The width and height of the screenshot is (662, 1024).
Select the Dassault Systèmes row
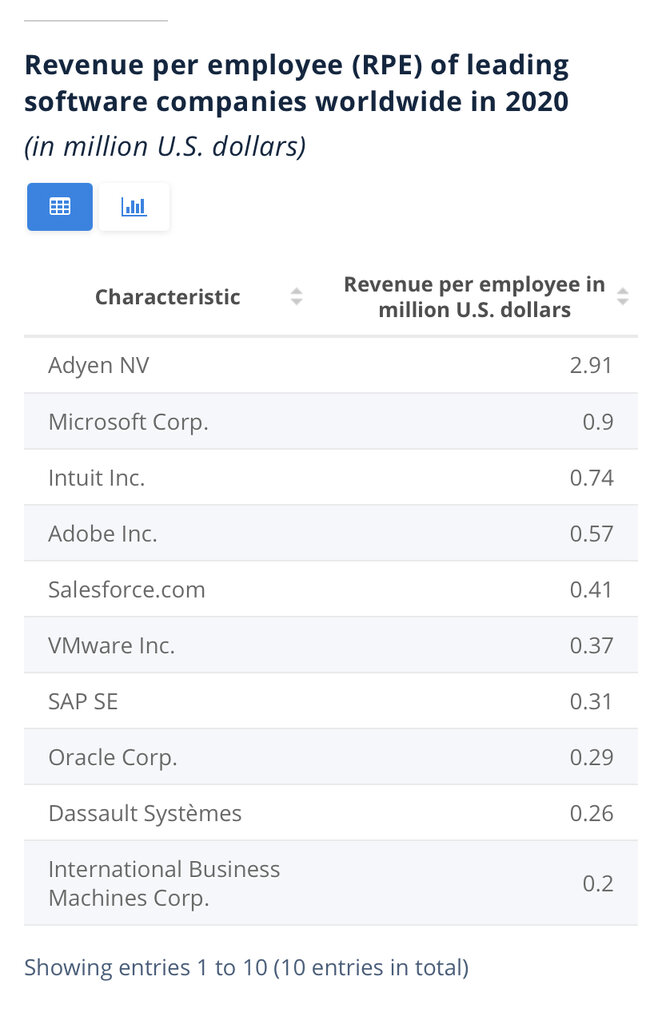tap(331, 813)
